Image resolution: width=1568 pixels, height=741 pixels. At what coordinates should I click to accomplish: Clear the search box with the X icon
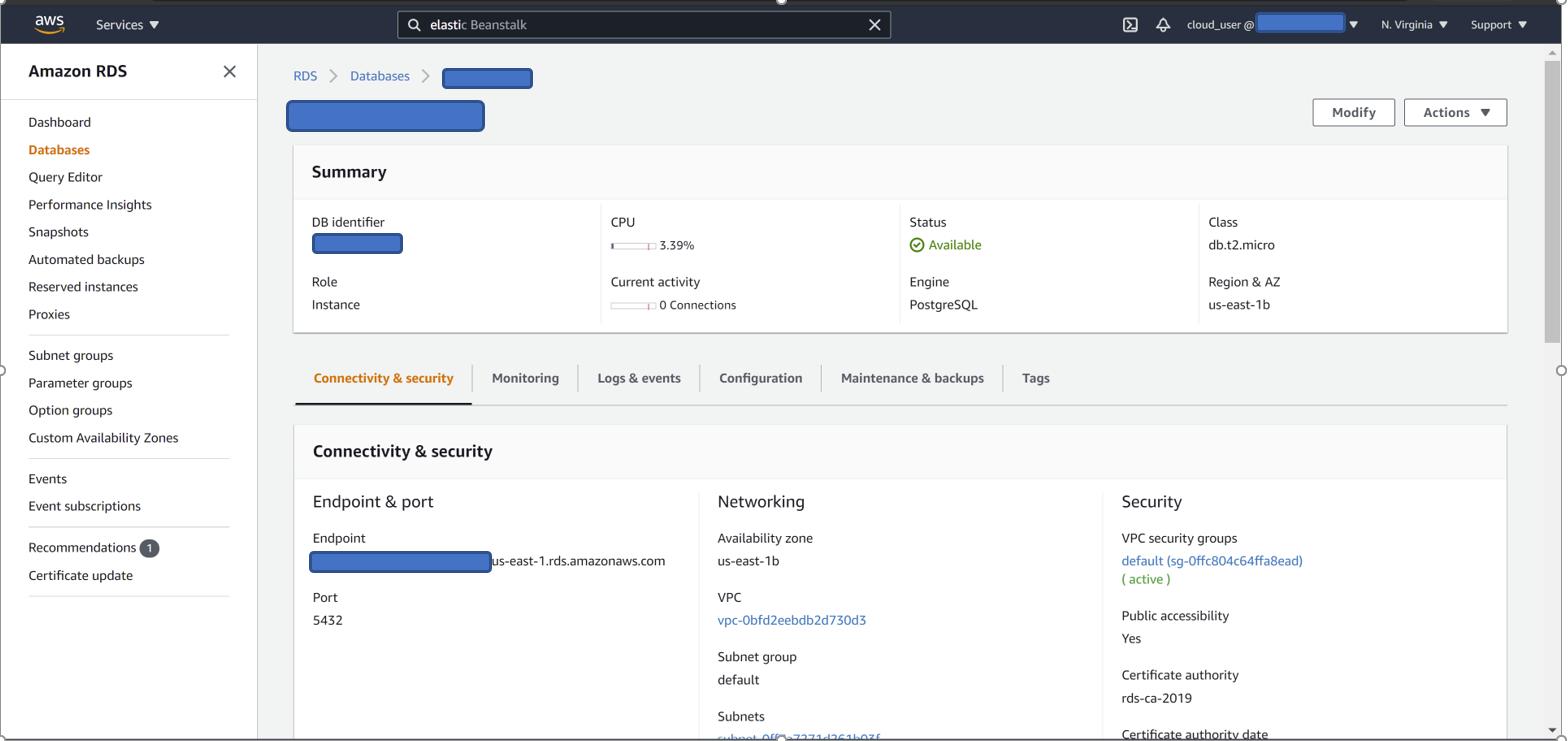coord(874,25)
